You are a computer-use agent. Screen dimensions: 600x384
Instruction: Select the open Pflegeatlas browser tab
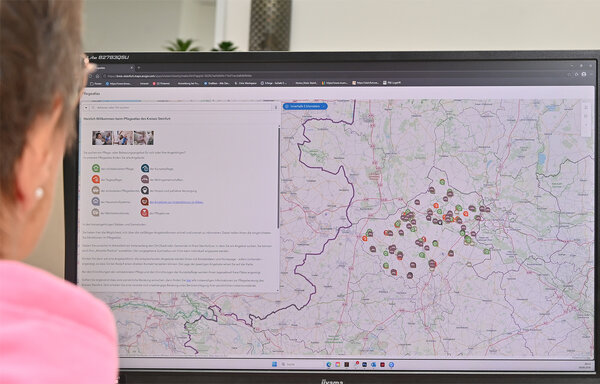111,68
